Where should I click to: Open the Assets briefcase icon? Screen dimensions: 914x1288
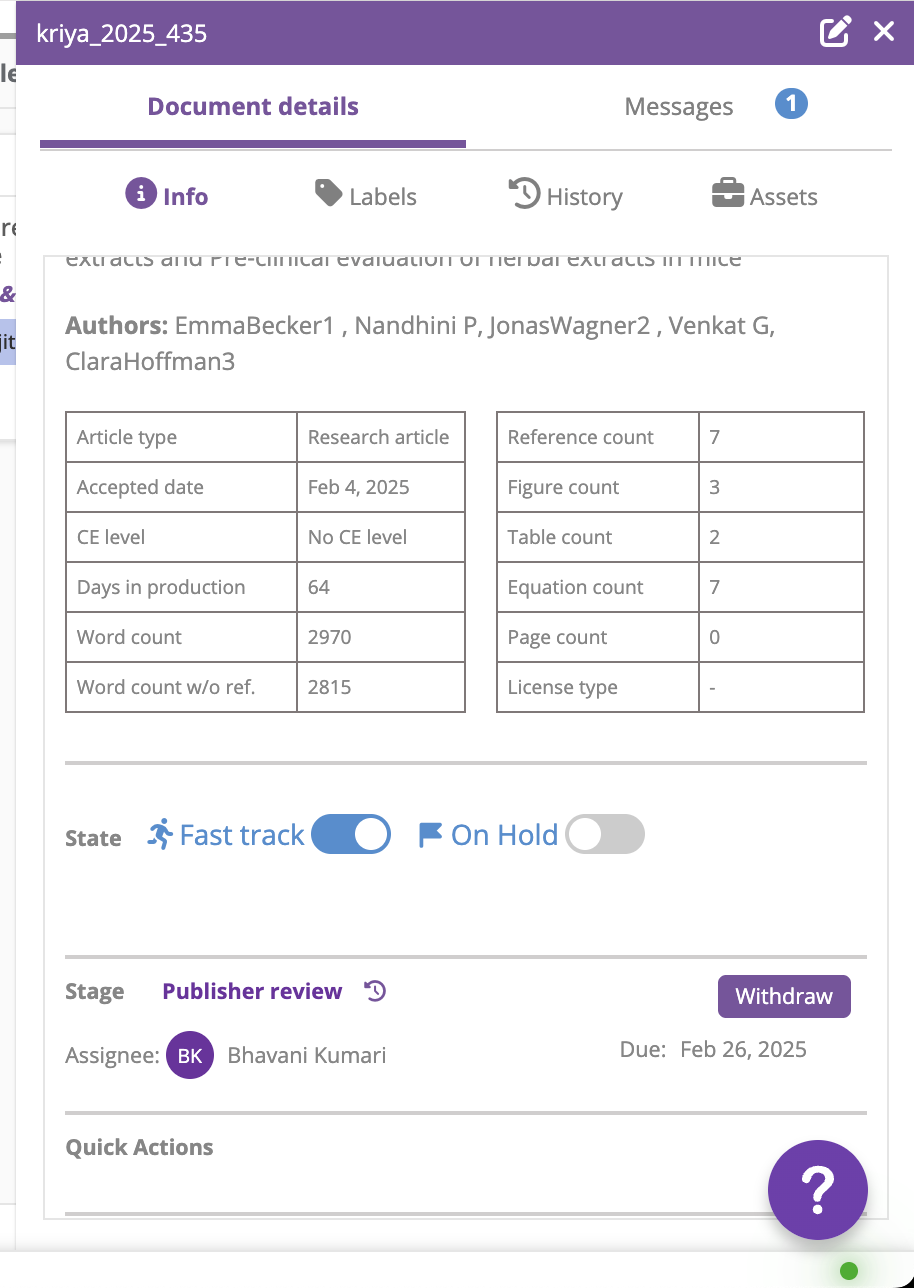pos(728,193)
